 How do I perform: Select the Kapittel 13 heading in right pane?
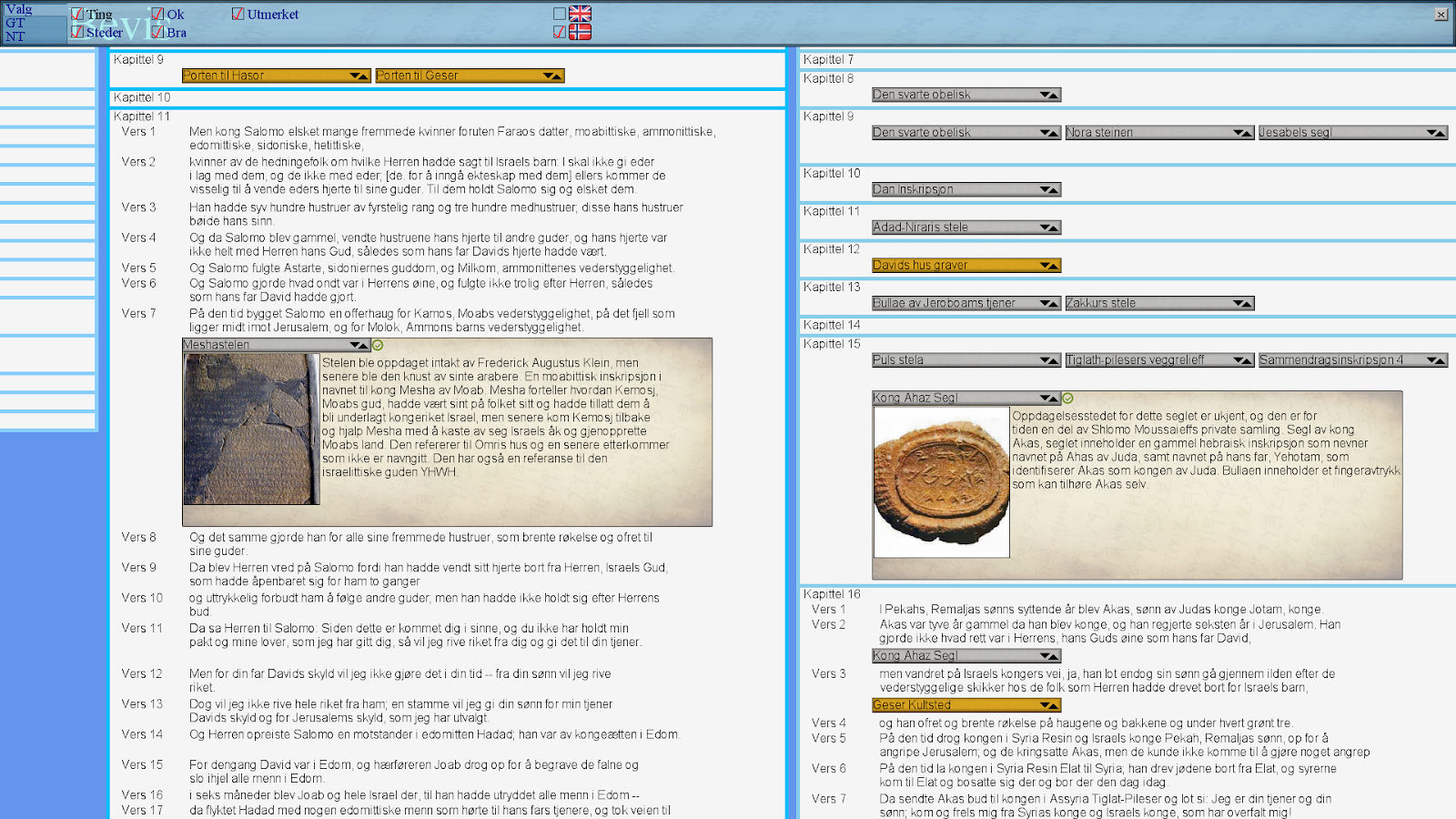point(832,287)
